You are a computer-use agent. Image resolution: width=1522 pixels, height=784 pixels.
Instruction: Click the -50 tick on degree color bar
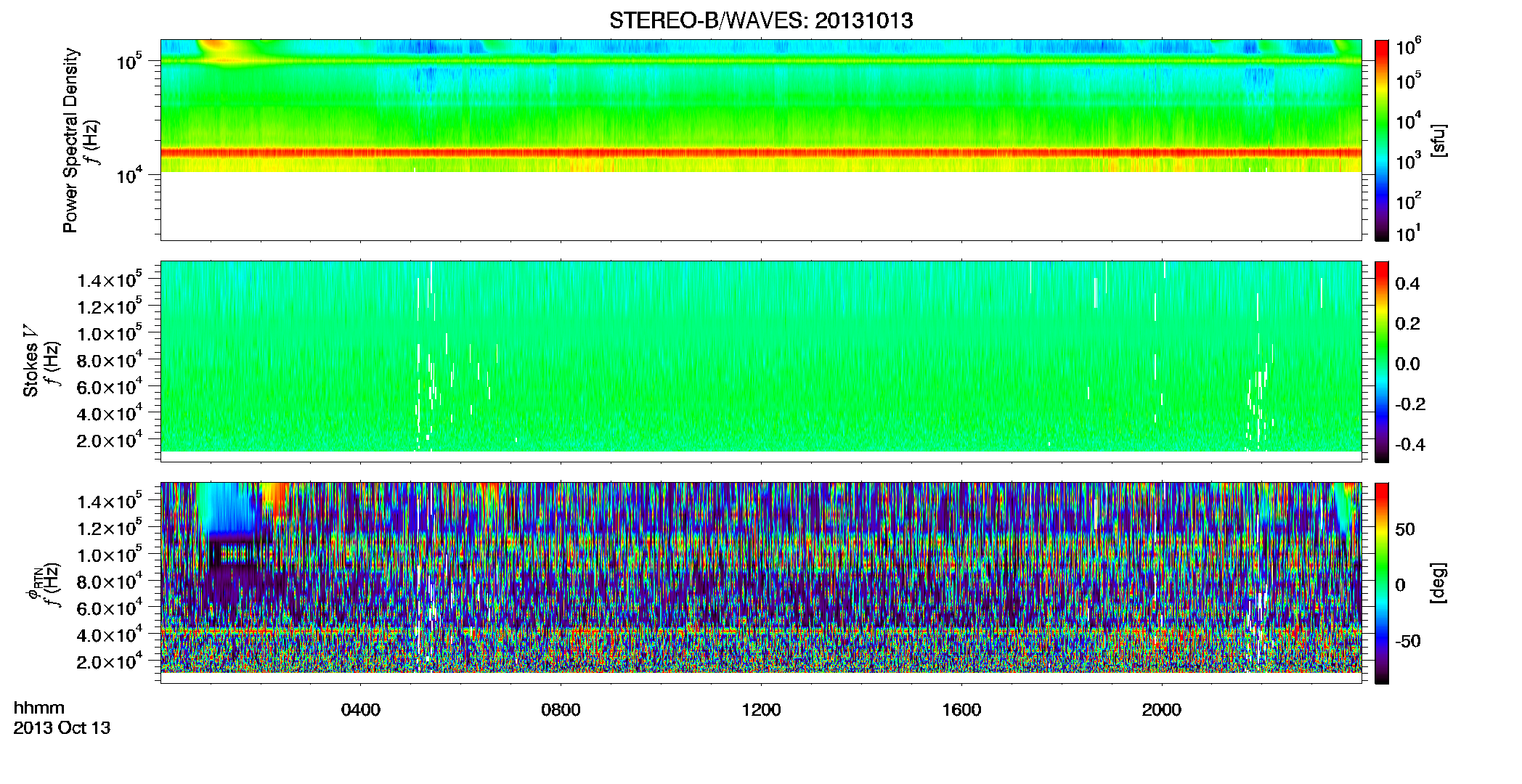(1407, 641)
